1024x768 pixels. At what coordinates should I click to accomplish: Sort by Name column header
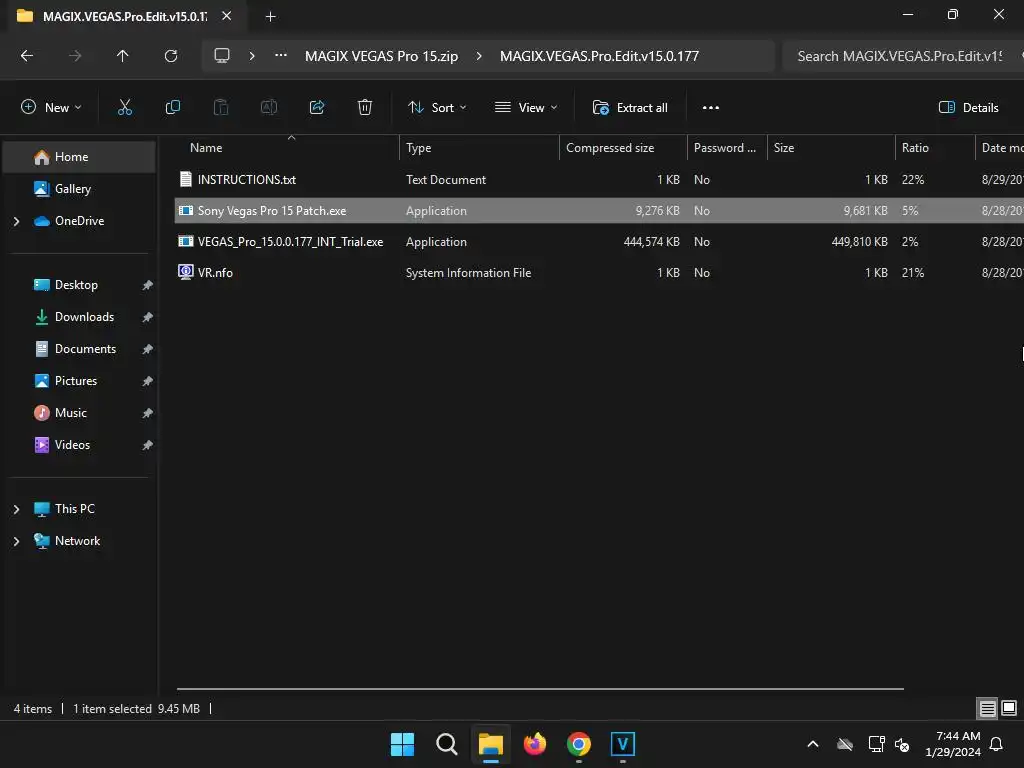point(287,148)
